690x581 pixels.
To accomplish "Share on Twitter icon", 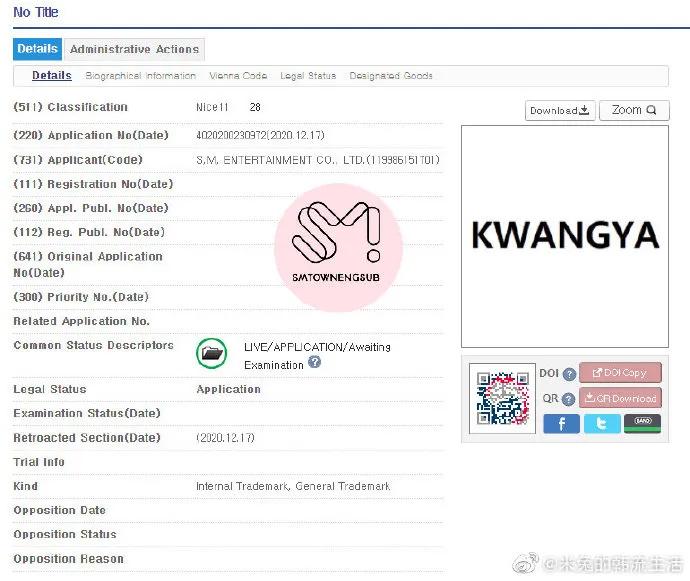I will [x=602, y=423].
